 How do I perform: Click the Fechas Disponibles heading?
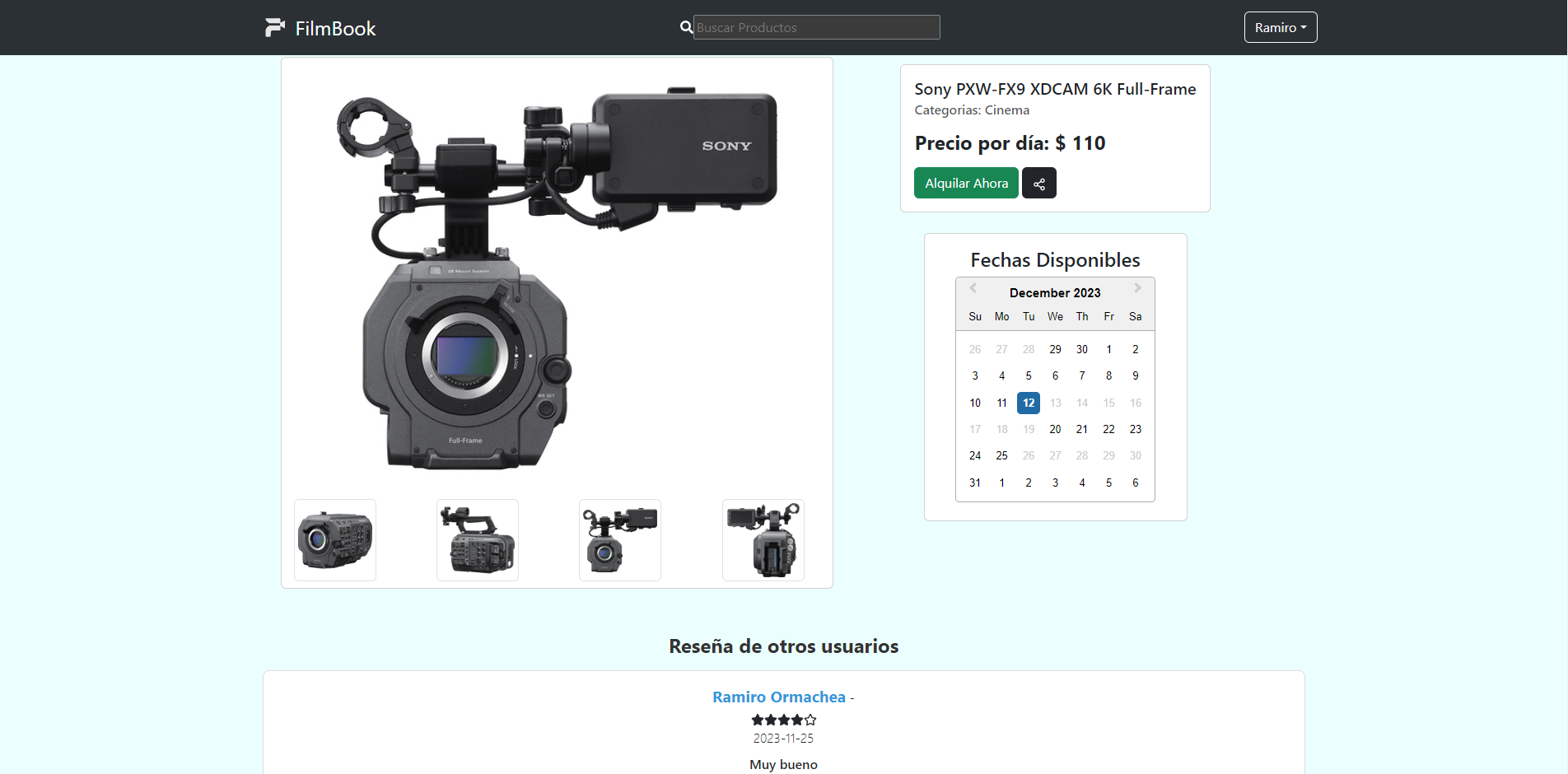(1055, 260)
